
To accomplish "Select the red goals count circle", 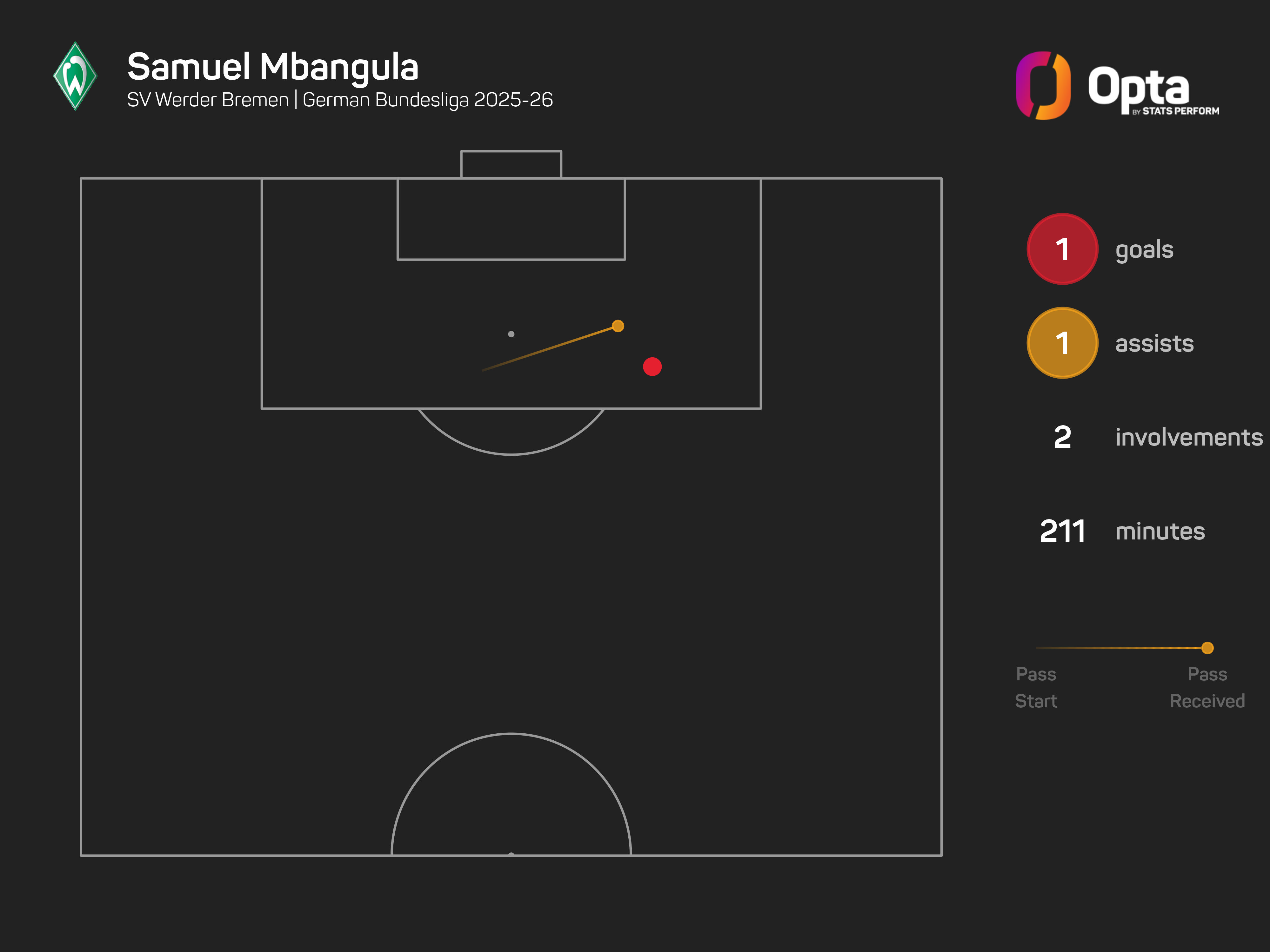I will click(1062, 249).
